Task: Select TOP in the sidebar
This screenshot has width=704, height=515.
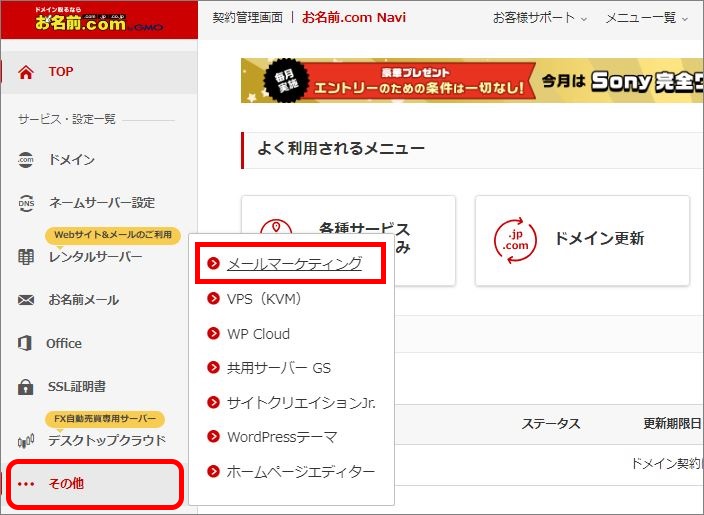Action: click(x=99, y=72)
